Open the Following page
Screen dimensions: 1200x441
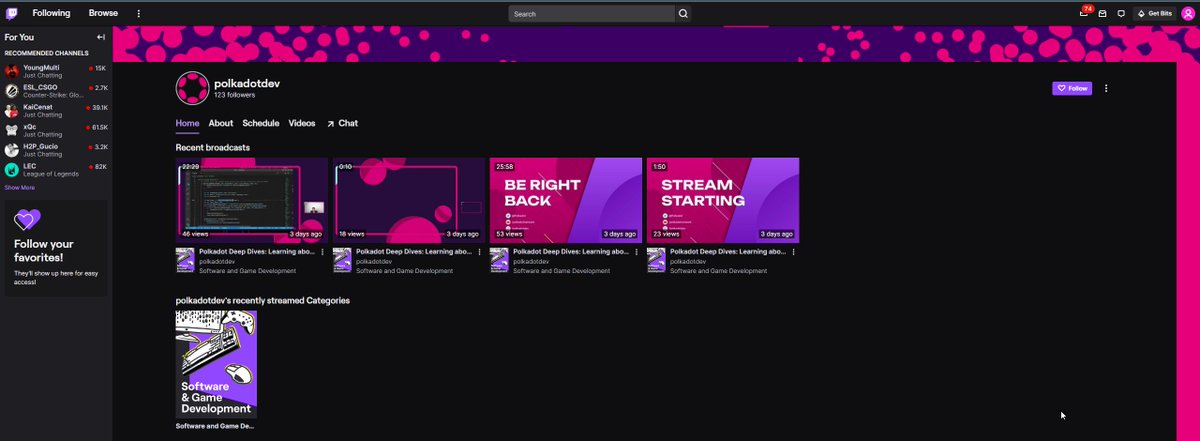tap(51, 14)
